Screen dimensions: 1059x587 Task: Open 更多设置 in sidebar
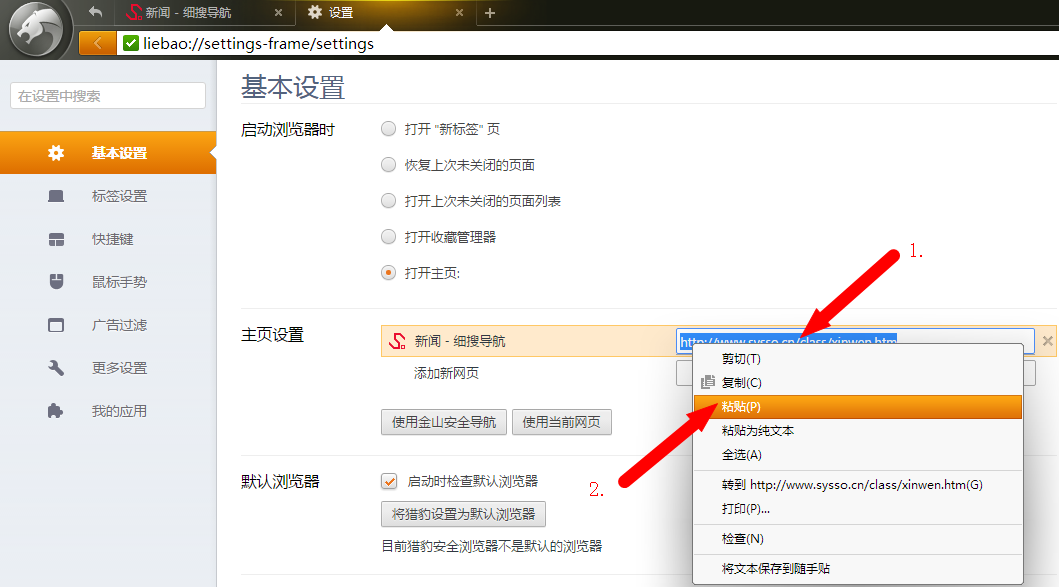(108, 368)
